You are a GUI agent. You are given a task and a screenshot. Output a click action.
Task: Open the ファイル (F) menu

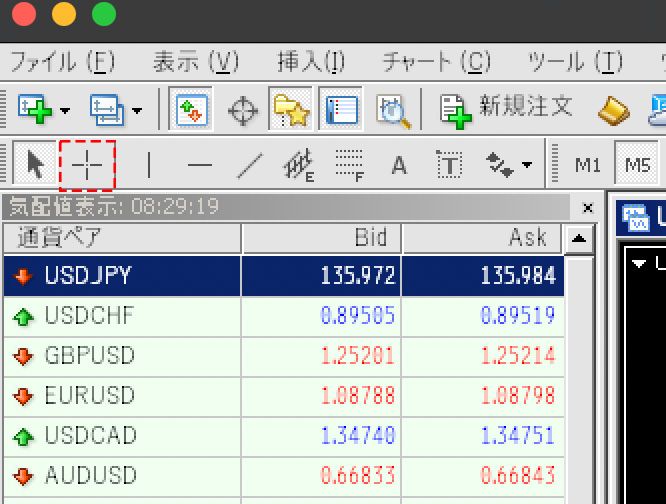pos(62,62)
